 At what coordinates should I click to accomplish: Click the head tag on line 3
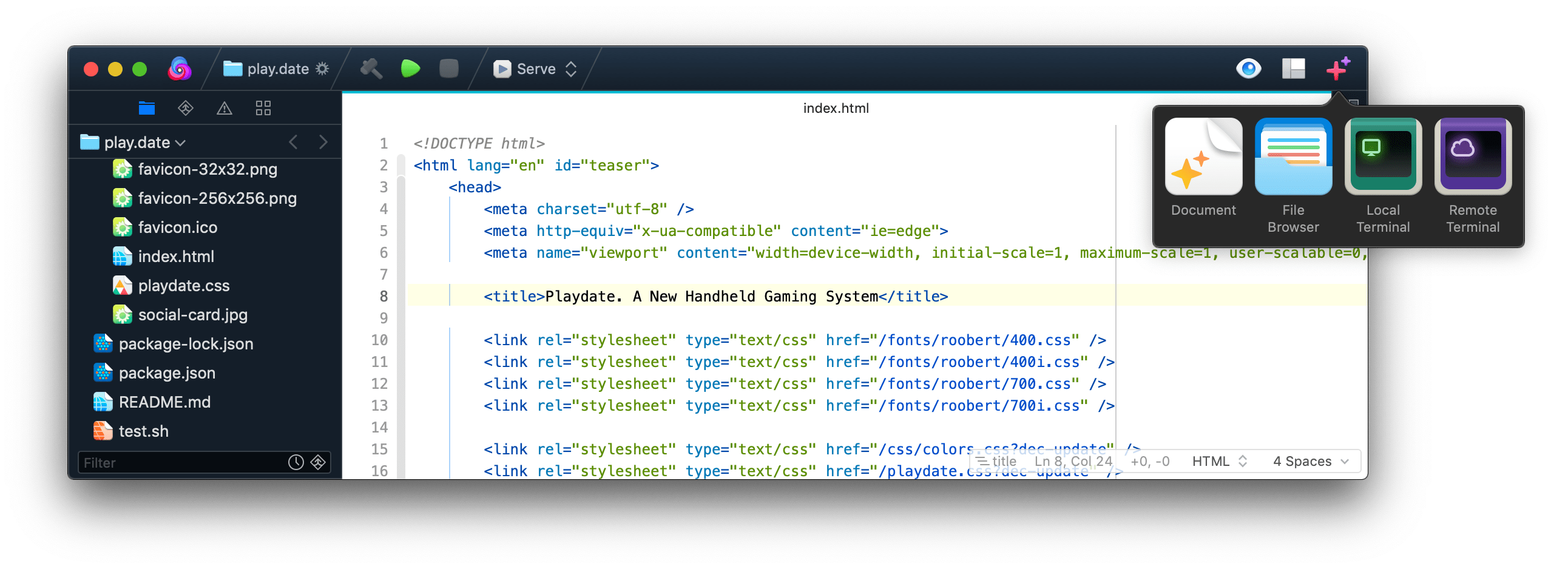coord(475,187)
